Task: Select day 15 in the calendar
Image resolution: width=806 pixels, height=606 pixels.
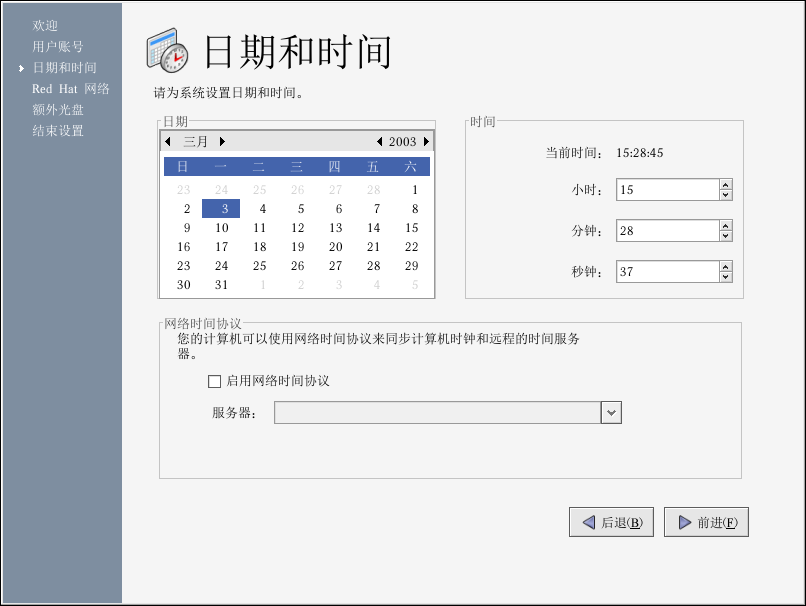Action: point(412,228)
